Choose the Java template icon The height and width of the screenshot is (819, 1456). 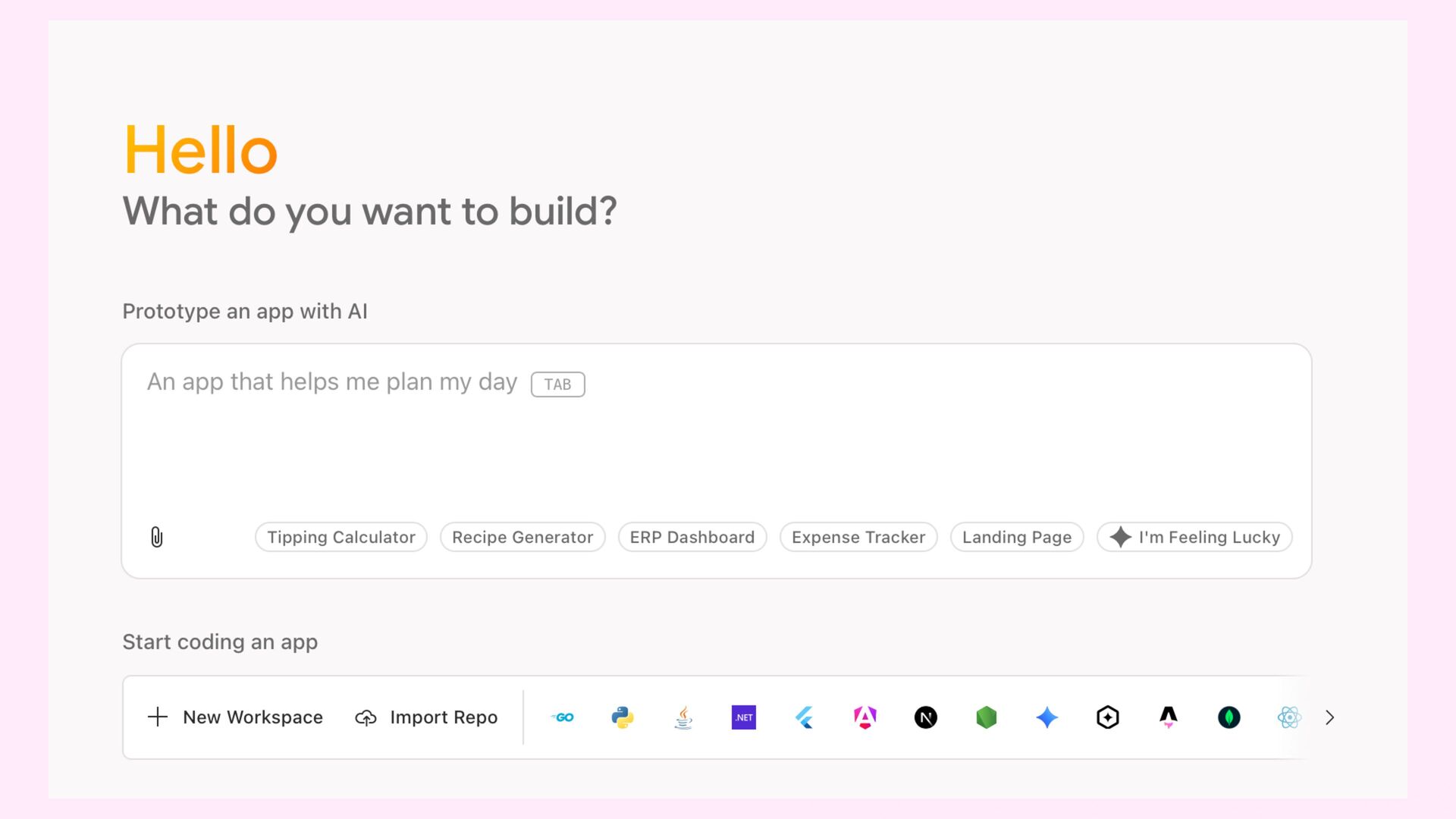point(683,717)
